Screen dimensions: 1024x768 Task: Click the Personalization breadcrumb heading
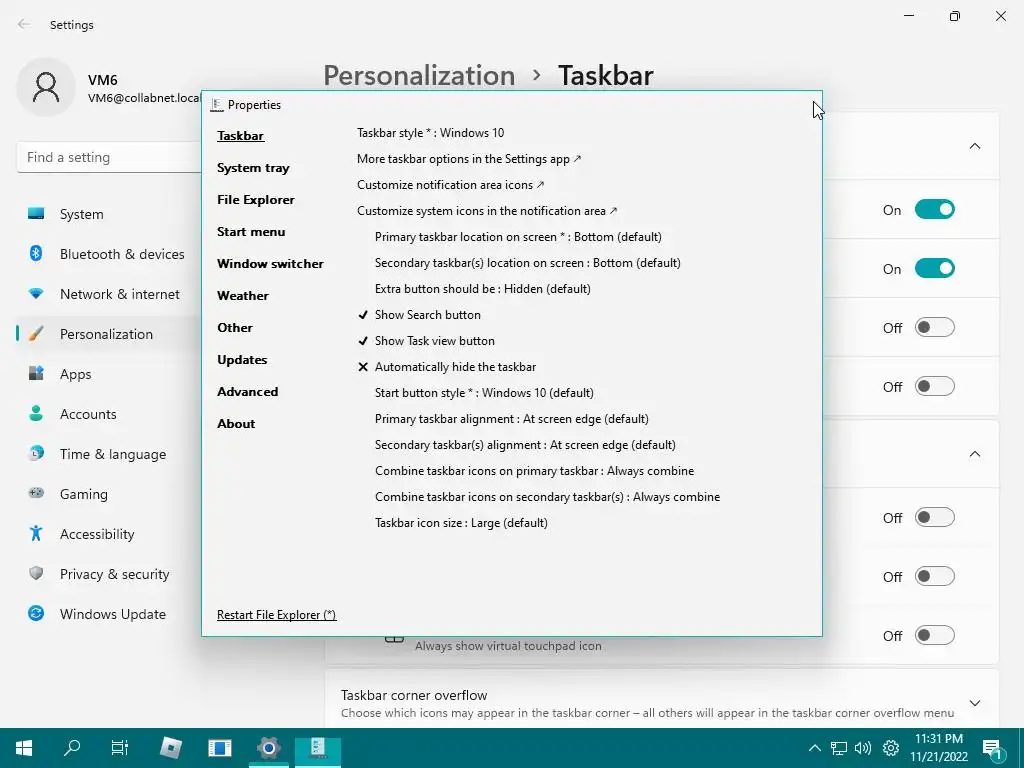tap(419, 75)
